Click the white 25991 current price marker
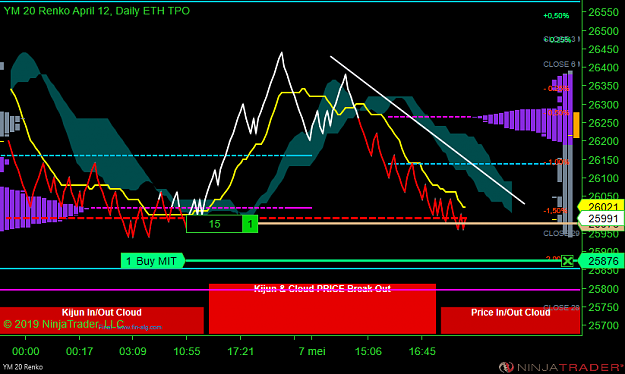 [601, 218]
